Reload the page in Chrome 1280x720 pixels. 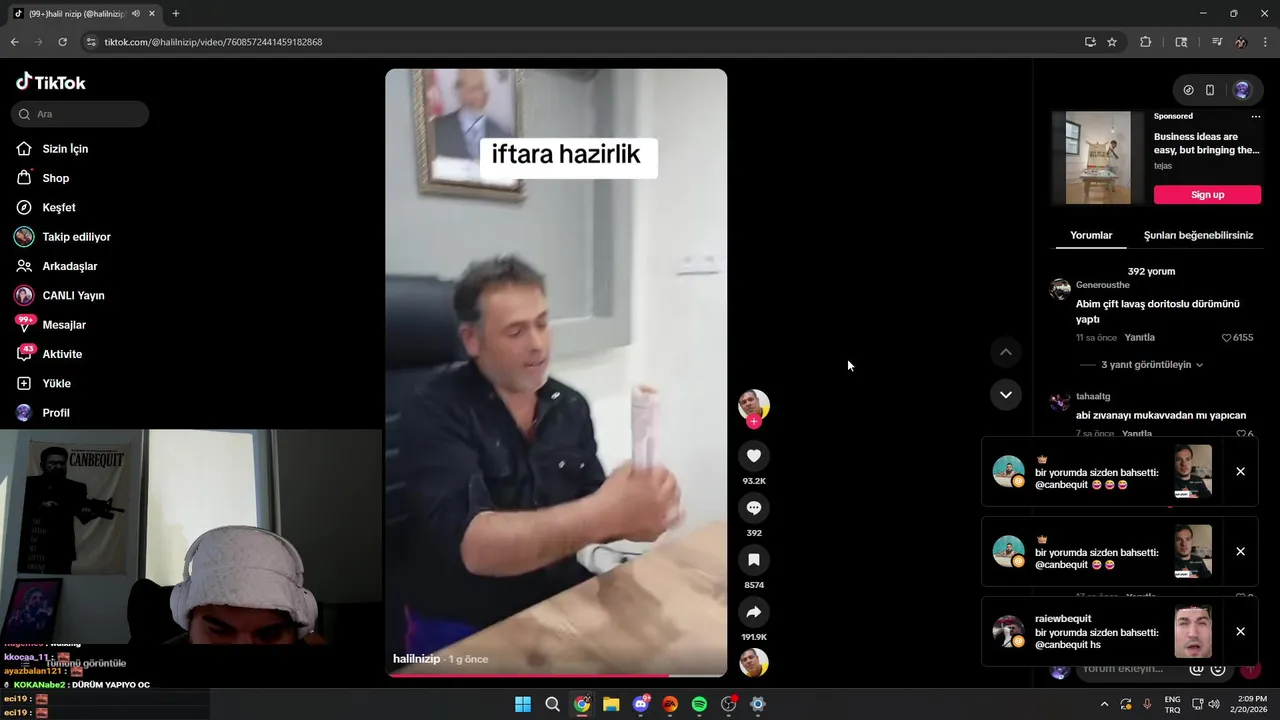(x=62, y=42)
